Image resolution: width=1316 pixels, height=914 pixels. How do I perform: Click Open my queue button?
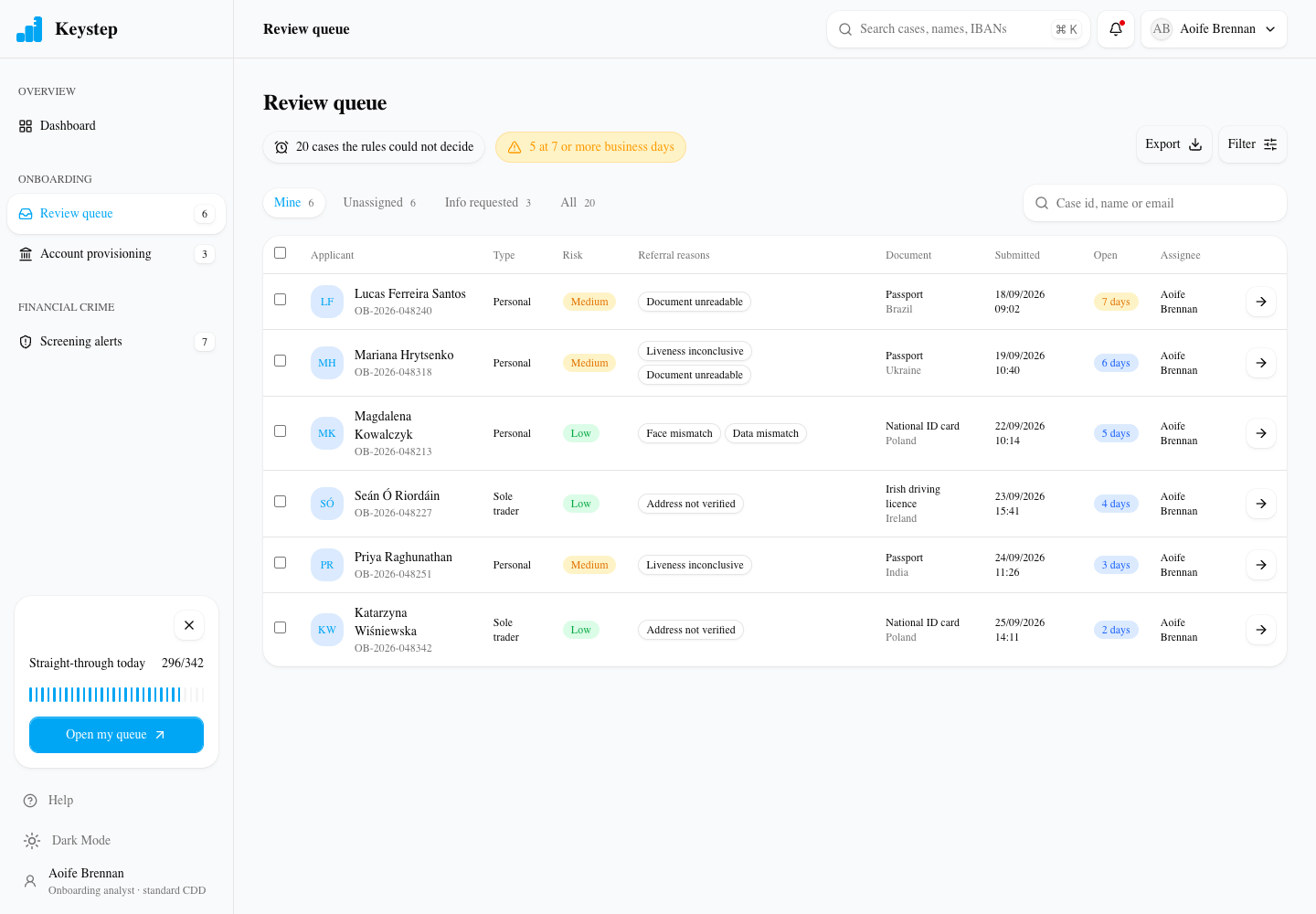[x=116, y=735]
